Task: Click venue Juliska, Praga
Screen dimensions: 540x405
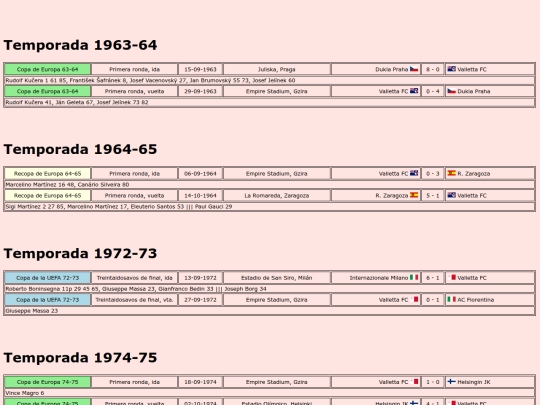Action: 277,70
